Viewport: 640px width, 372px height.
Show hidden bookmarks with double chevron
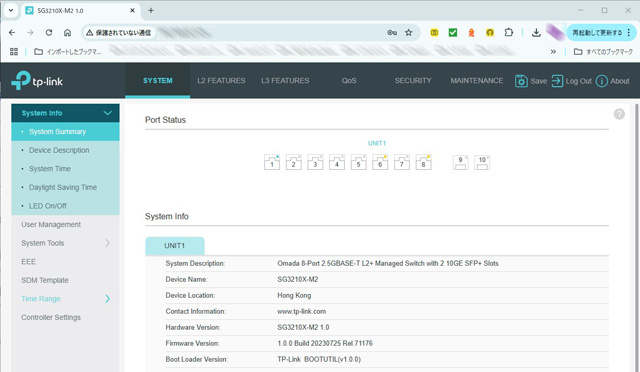tap(553, 51)
